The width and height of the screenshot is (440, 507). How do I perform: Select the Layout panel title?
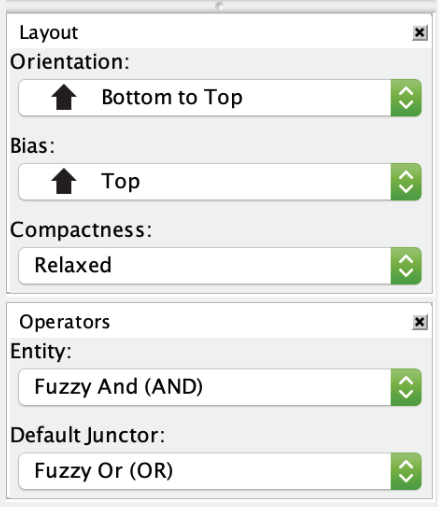point(49,33)
